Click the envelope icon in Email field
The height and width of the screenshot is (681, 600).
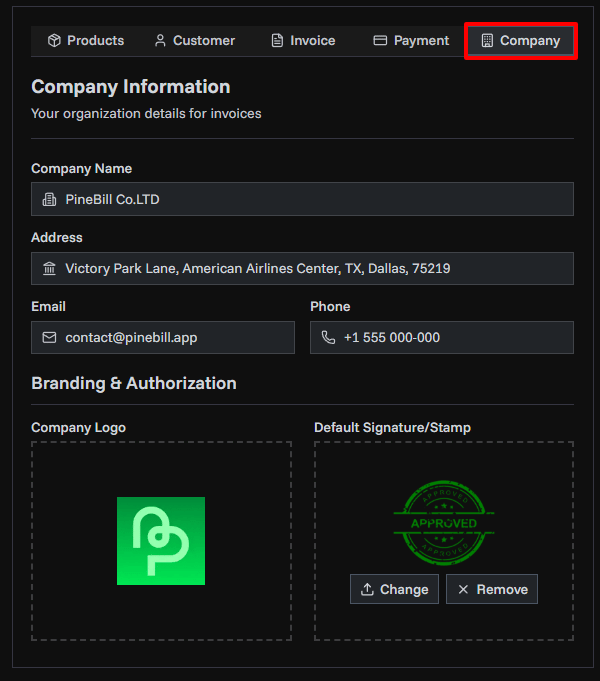(x=50, y=337)
